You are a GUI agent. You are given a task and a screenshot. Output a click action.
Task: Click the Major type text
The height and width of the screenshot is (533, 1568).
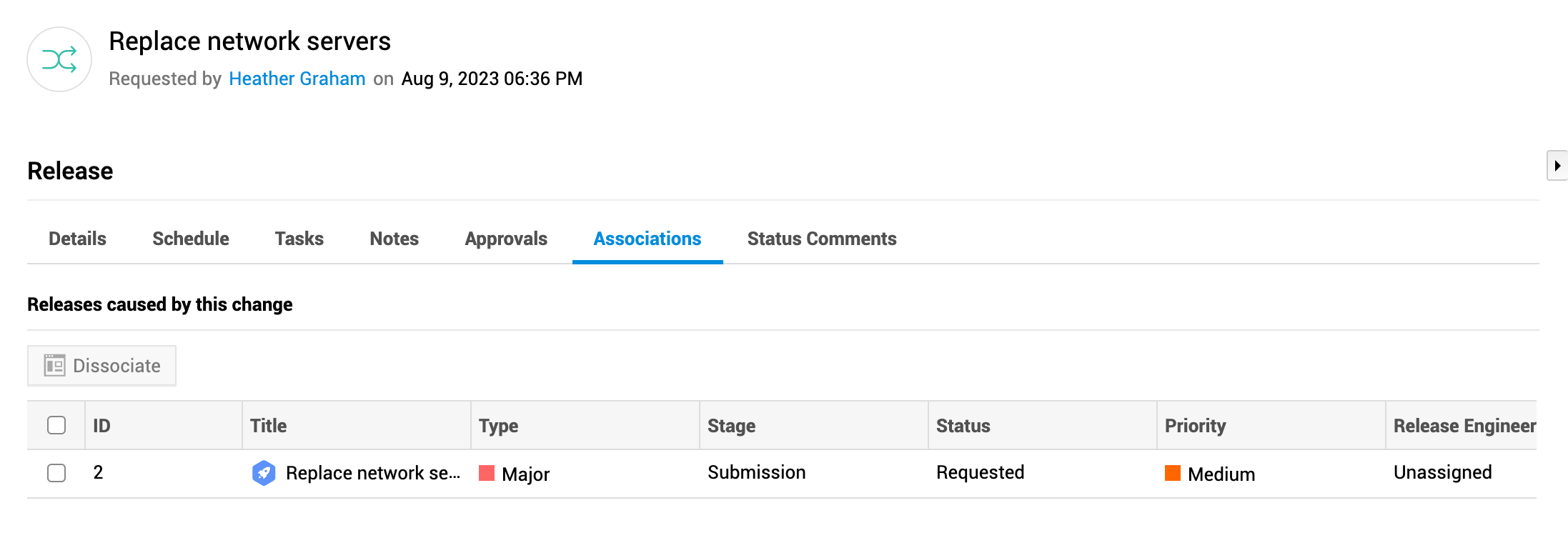(526, 474)
